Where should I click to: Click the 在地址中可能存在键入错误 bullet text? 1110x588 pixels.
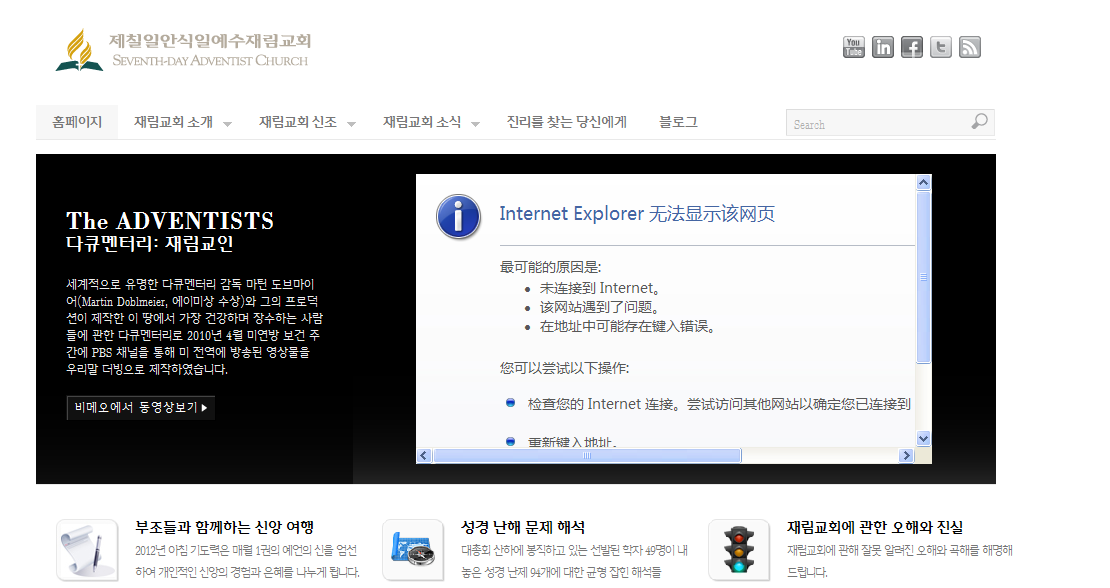(629, 326)
